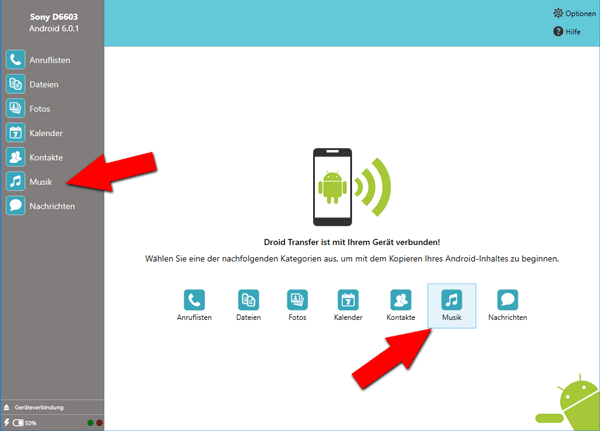Viewport: 600px width, 431px height.
Task: Click the Musik label in the sidebar
Action: (41, 182)
